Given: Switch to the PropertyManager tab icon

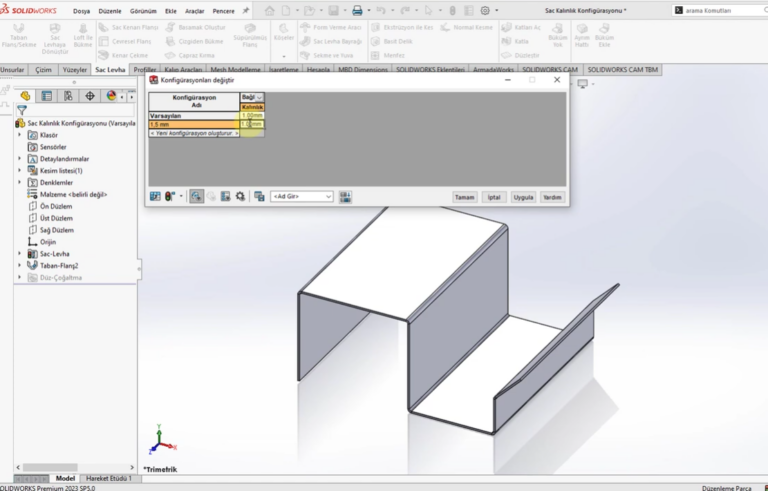Looking at the screenshot, I should tap(47, 96).
